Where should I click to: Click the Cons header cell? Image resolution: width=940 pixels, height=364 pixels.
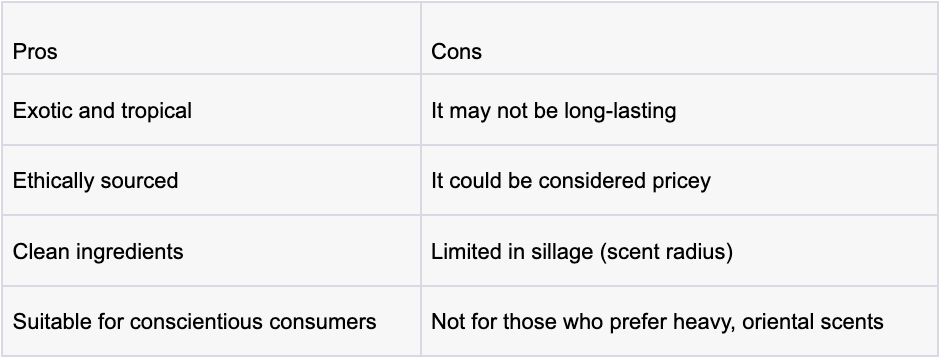679,38
